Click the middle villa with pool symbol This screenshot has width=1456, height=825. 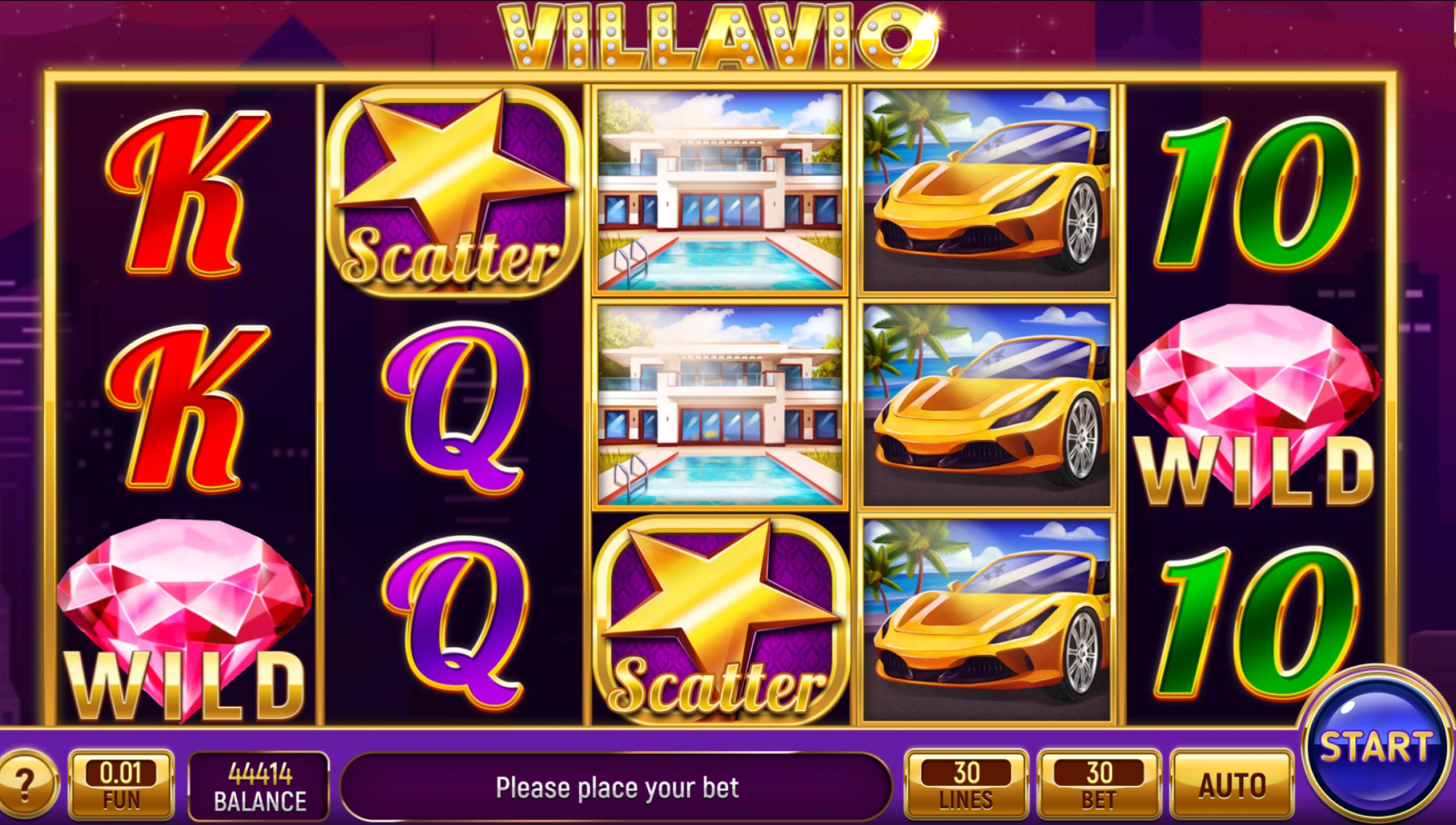point(720,405)
